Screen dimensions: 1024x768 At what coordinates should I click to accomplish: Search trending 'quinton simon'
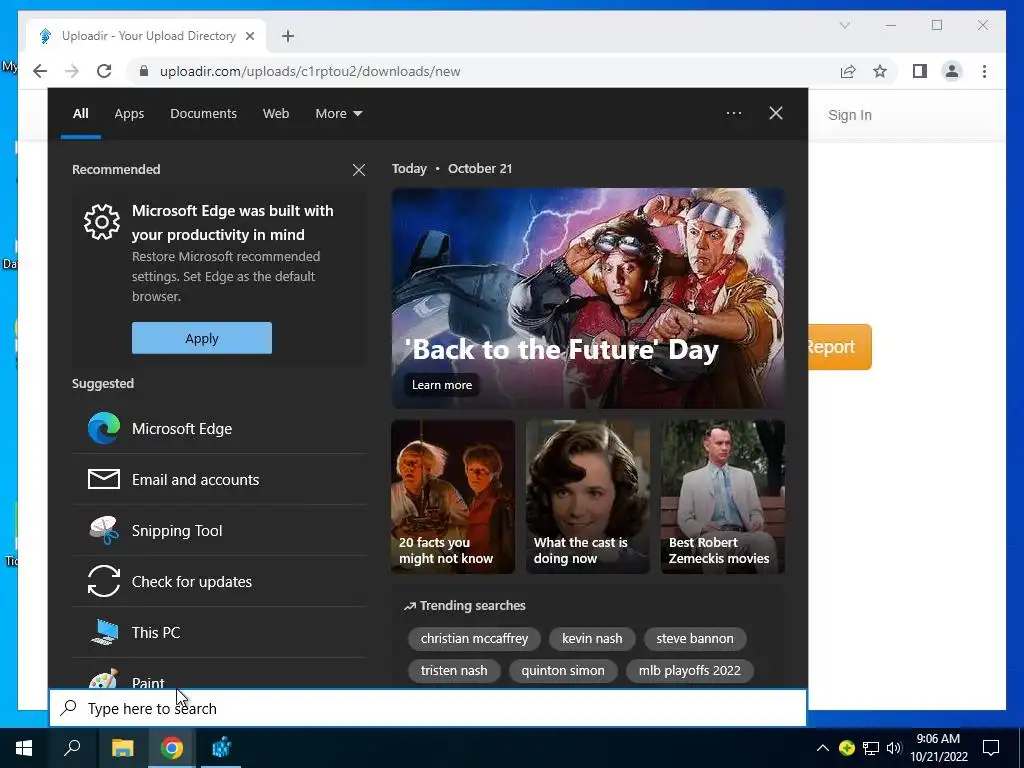click(563, 670)
